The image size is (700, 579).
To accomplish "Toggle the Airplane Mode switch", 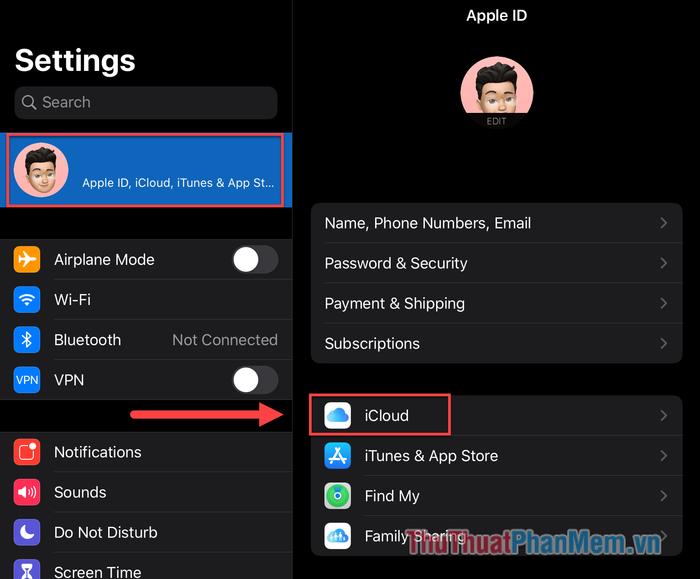I will point(255,259).
